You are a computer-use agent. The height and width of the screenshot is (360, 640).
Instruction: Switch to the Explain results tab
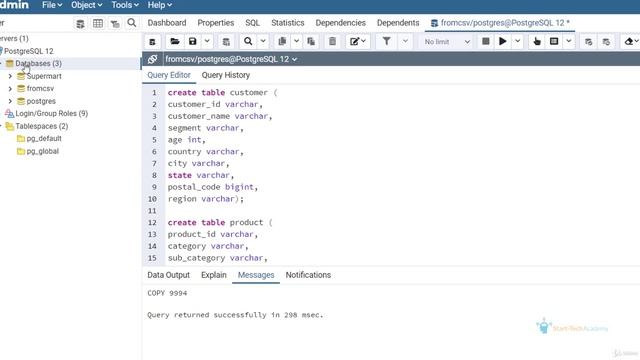pyautogui.click(x=213, y=275)
